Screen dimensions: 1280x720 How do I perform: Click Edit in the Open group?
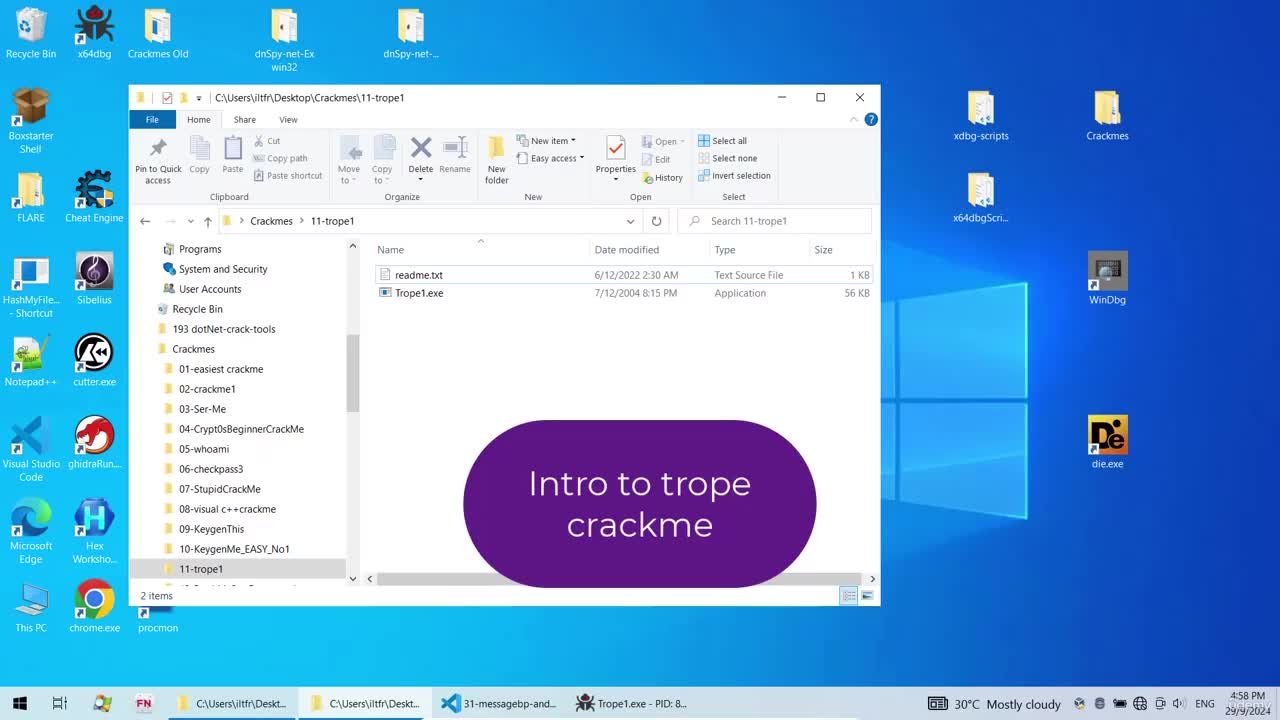656,159
